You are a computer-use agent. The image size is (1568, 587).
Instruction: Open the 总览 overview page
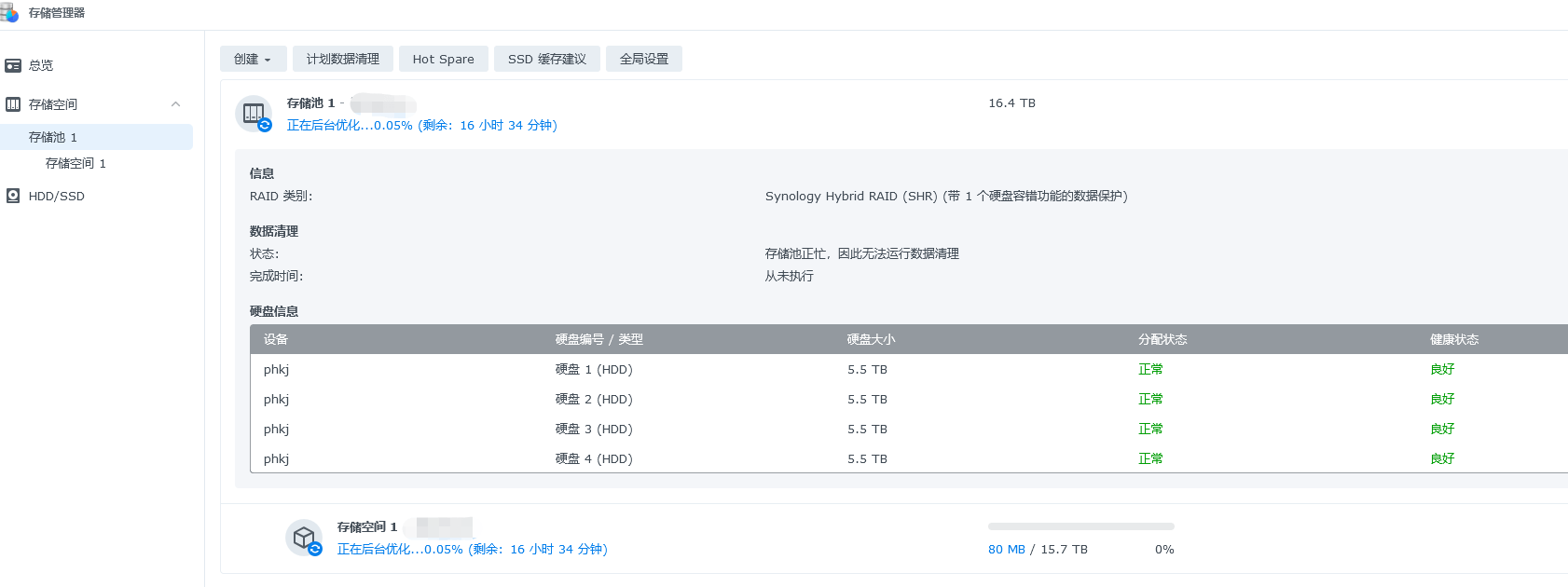tap(41, 65)
